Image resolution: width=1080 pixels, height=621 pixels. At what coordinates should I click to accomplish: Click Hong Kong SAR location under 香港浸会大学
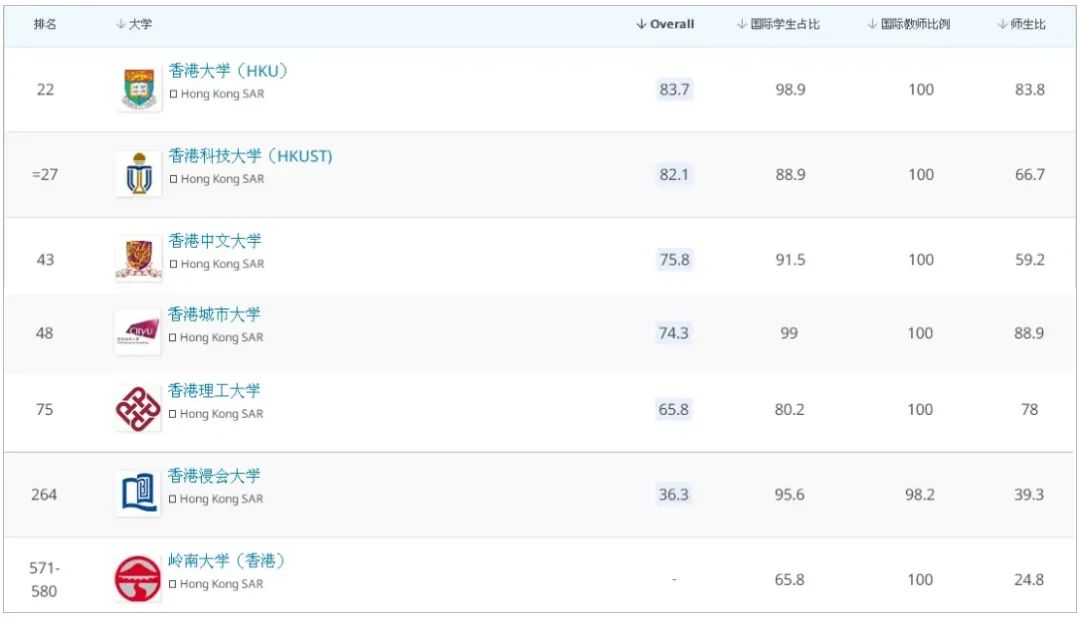pos(216,498)
